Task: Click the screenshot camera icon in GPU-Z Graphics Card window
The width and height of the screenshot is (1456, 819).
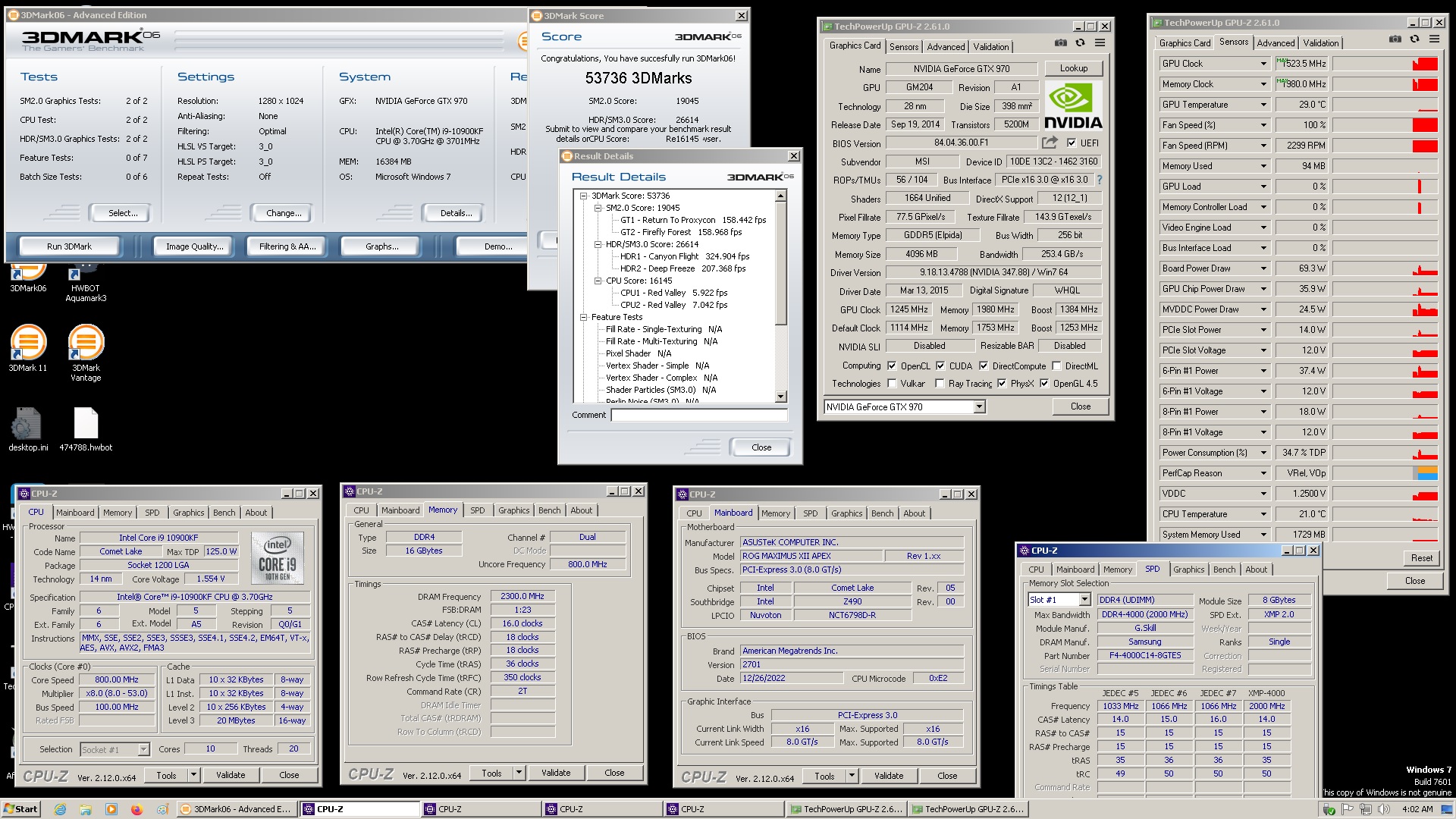Action: [1060, 43]
